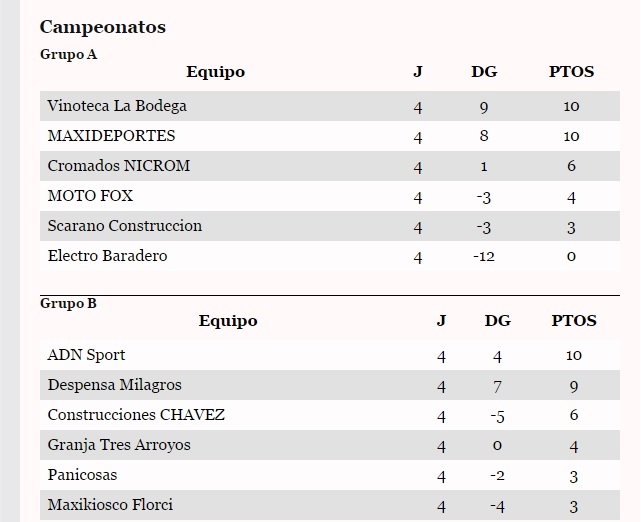Click Scarano Construccion team name
641x522 pixels.
click(x=125, y=226)
